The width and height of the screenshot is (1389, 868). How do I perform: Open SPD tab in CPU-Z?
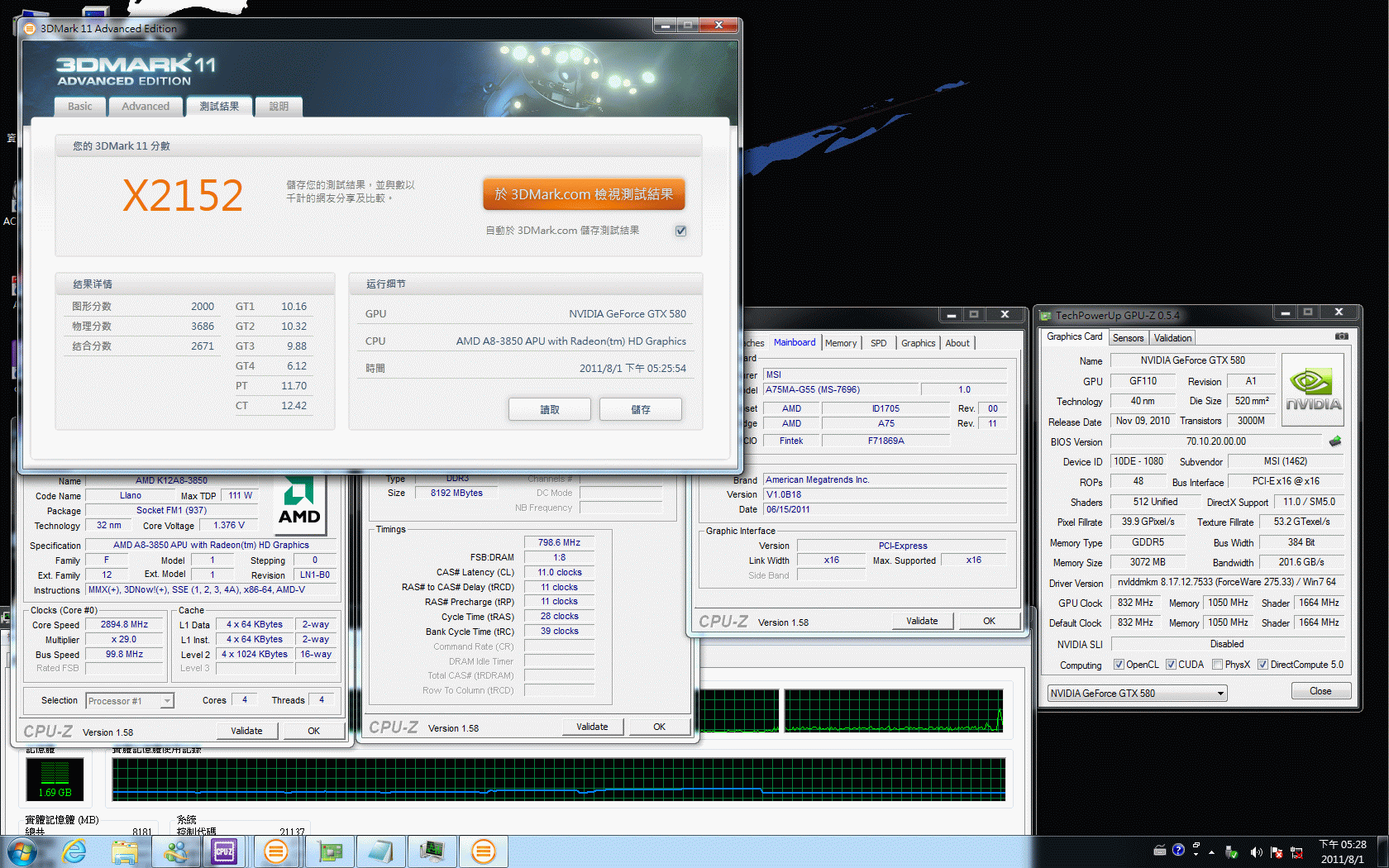[878, 343]
